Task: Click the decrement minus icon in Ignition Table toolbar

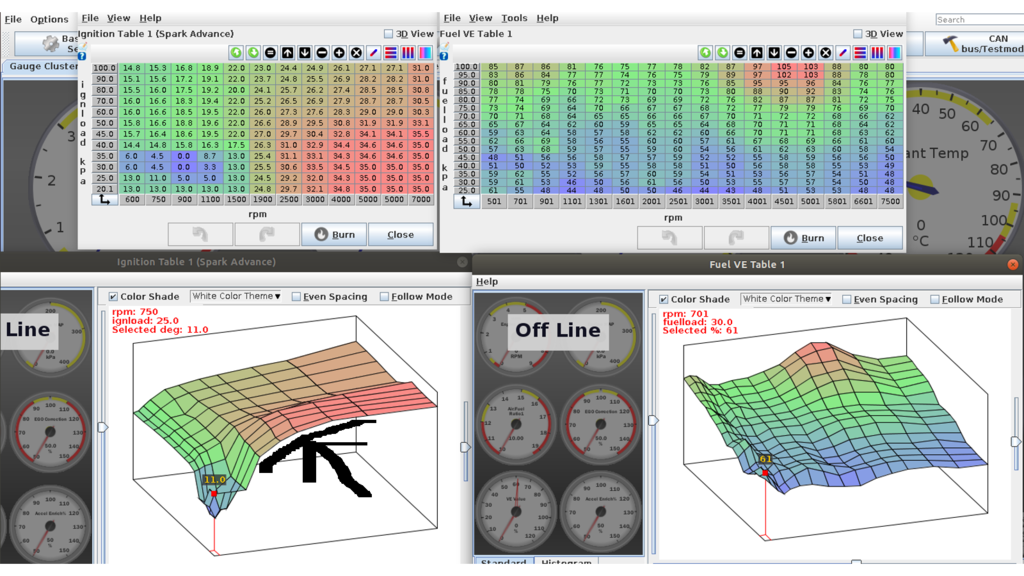Action: coord(322,53)
